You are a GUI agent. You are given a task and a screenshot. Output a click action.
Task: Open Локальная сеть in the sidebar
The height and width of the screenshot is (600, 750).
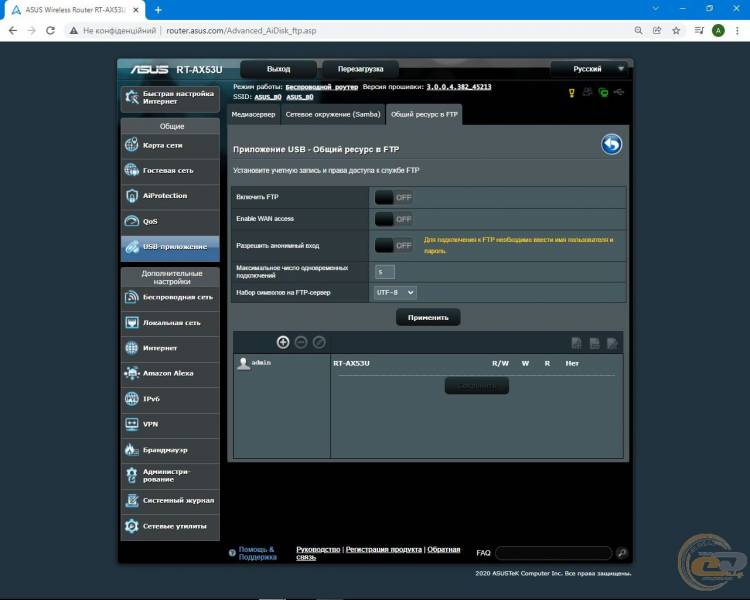(x=170, y=323)
